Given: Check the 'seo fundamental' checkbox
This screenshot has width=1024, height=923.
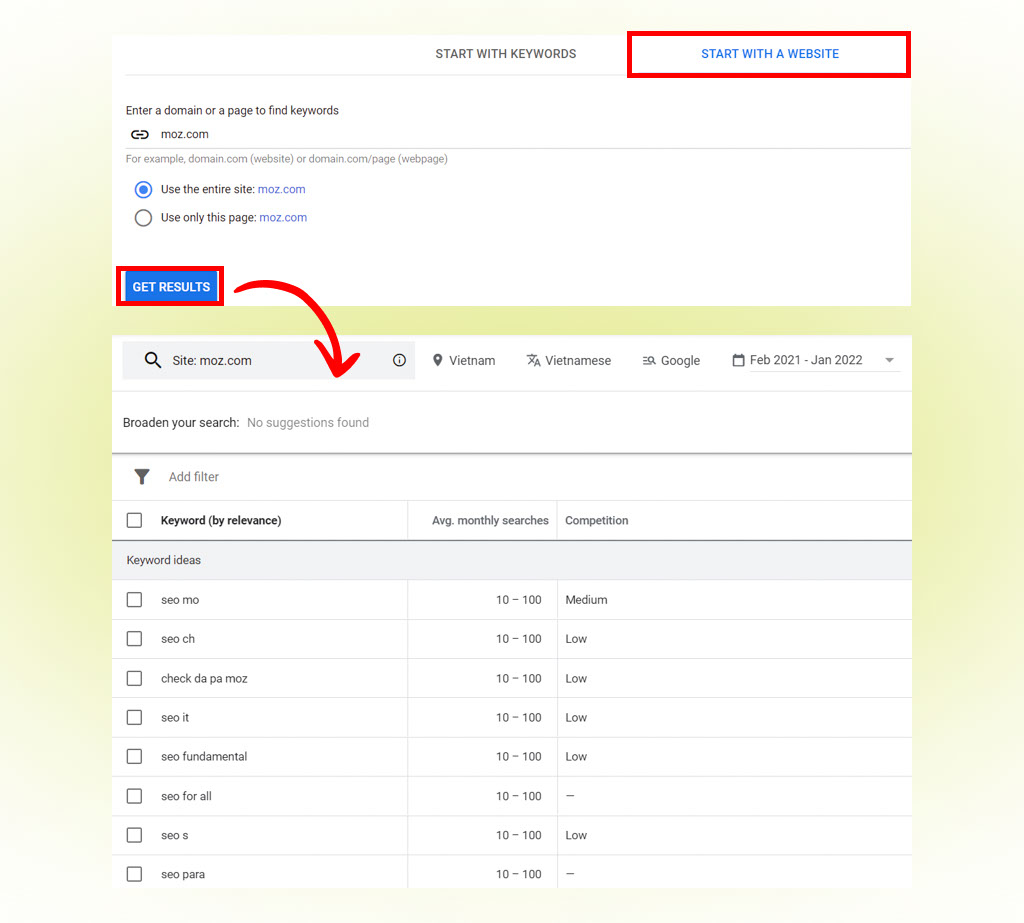Looking at the screenshot, I should [135, 756].
